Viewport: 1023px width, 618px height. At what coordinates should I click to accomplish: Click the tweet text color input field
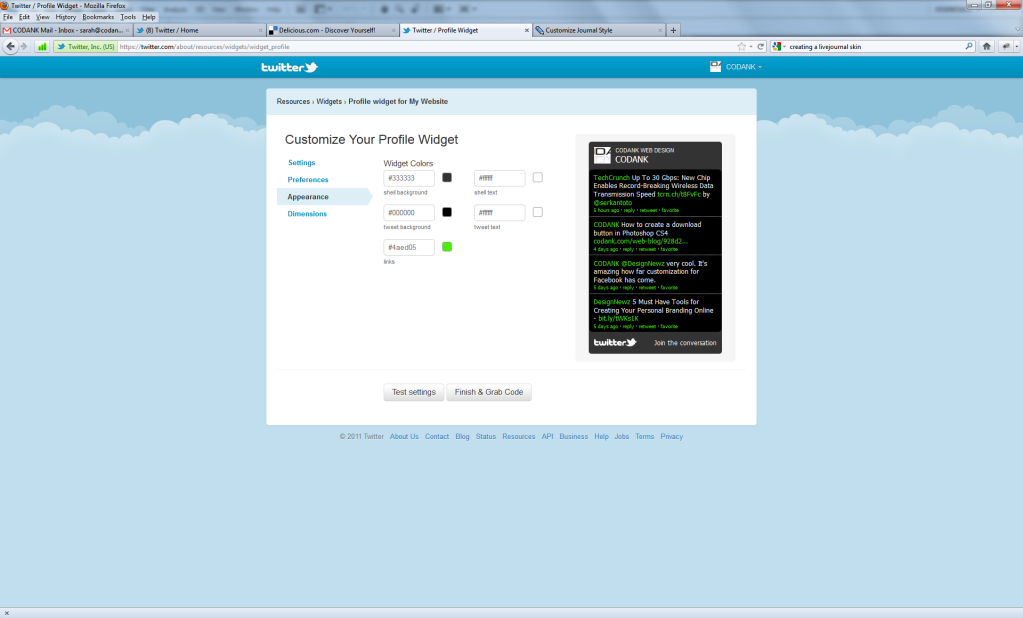[x=500, y=213]
